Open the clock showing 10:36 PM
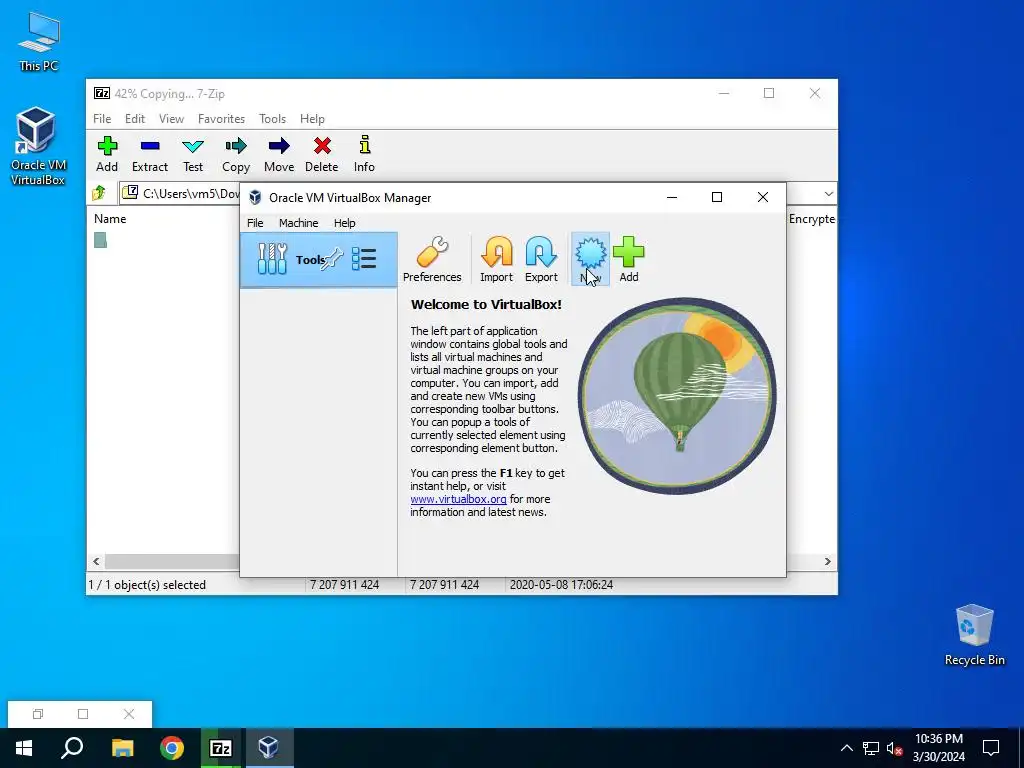This screenshot has height=768, width=1024. pyautogui.click(x=938, y=748)
